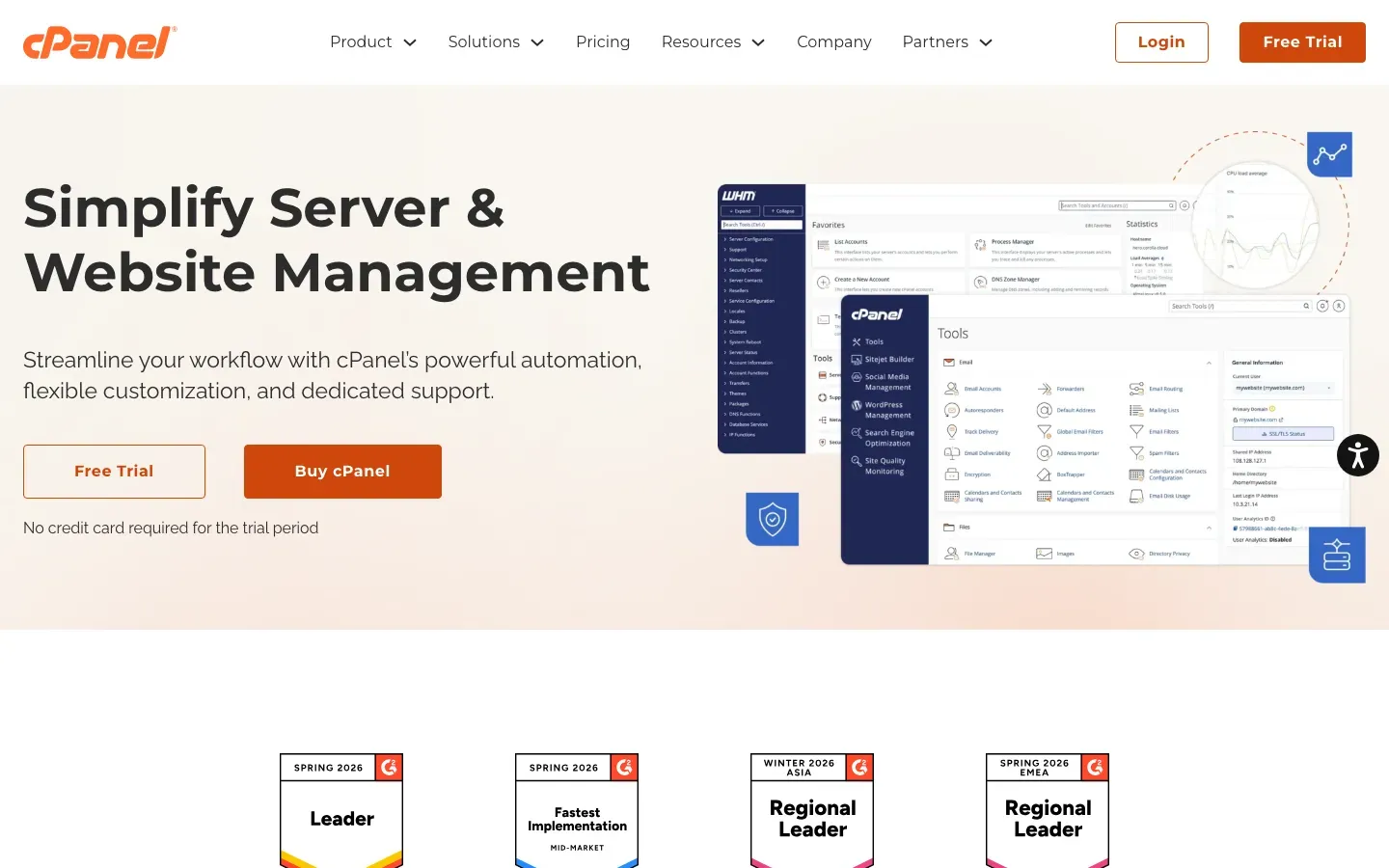Open the Spring 2026 Leader badge
The image size is (1389, 868).
click(x=341, y=810)
